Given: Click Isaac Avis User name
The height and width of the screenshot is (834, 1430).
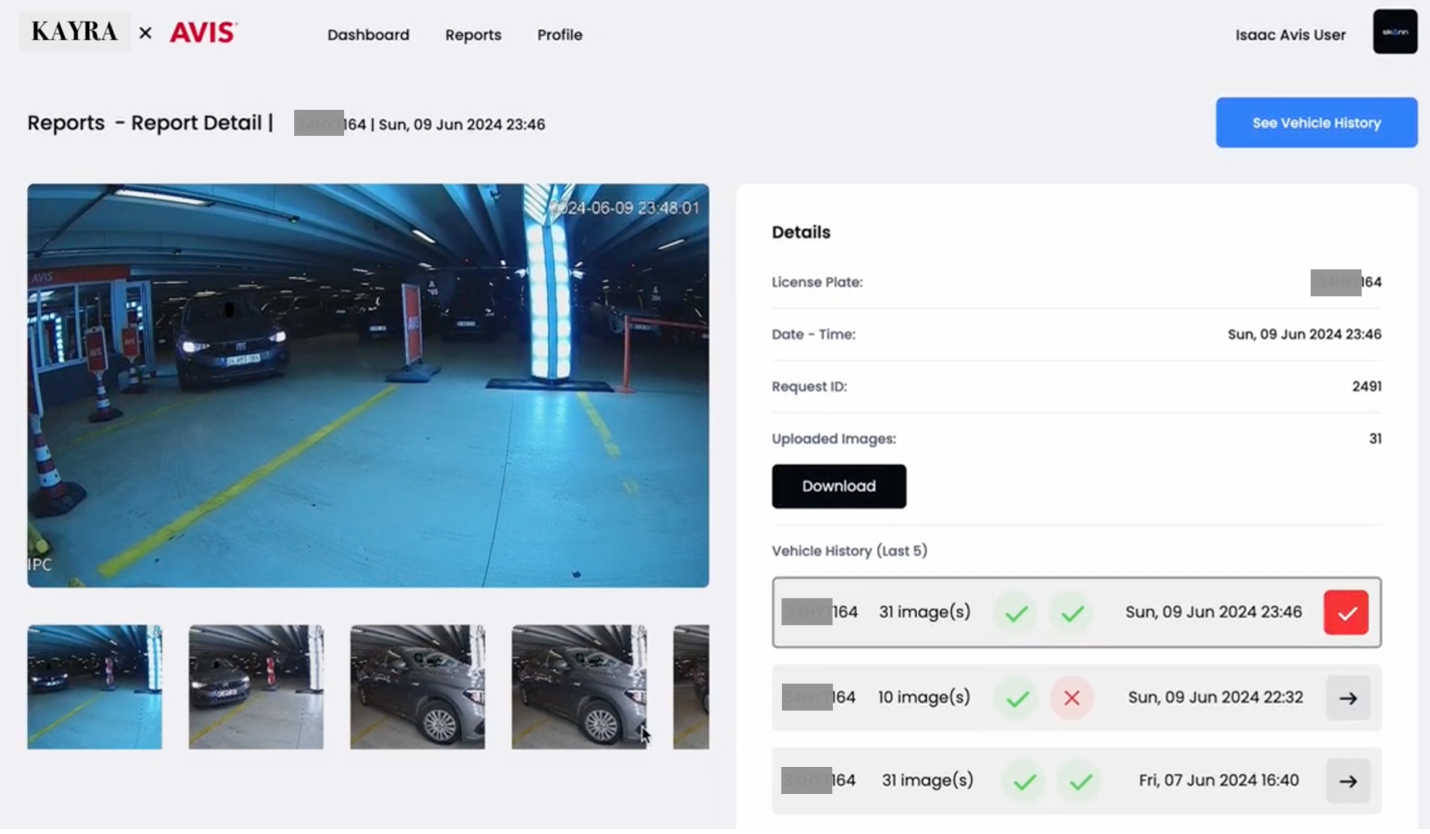Looking at the screenshot, I should click(1290, 35).
